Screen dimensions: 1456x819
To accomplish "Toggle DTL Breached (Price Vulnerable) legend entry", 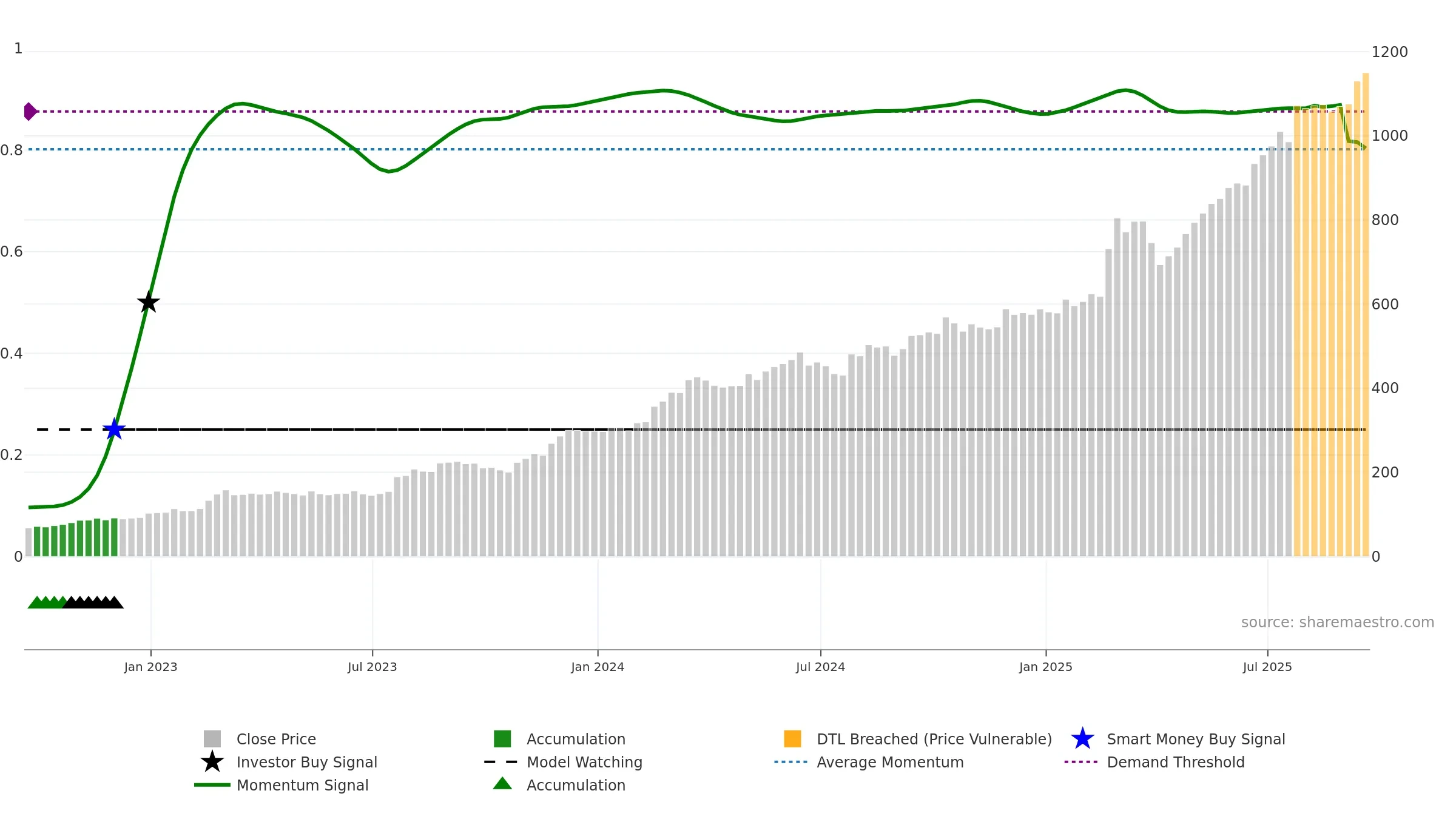I will (934, 739).
